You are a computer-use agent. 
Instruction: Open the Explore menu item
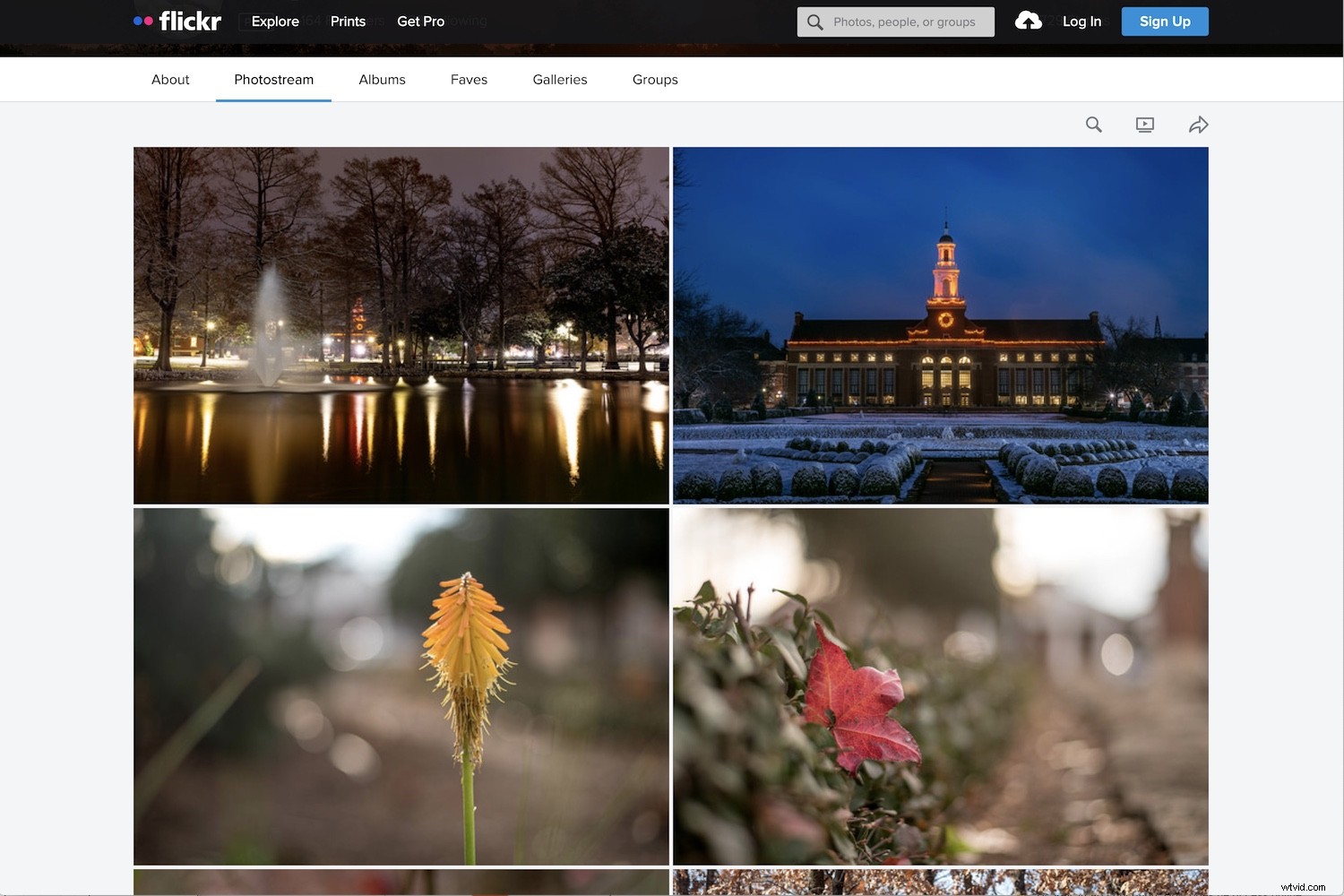[x=274, y=21]
